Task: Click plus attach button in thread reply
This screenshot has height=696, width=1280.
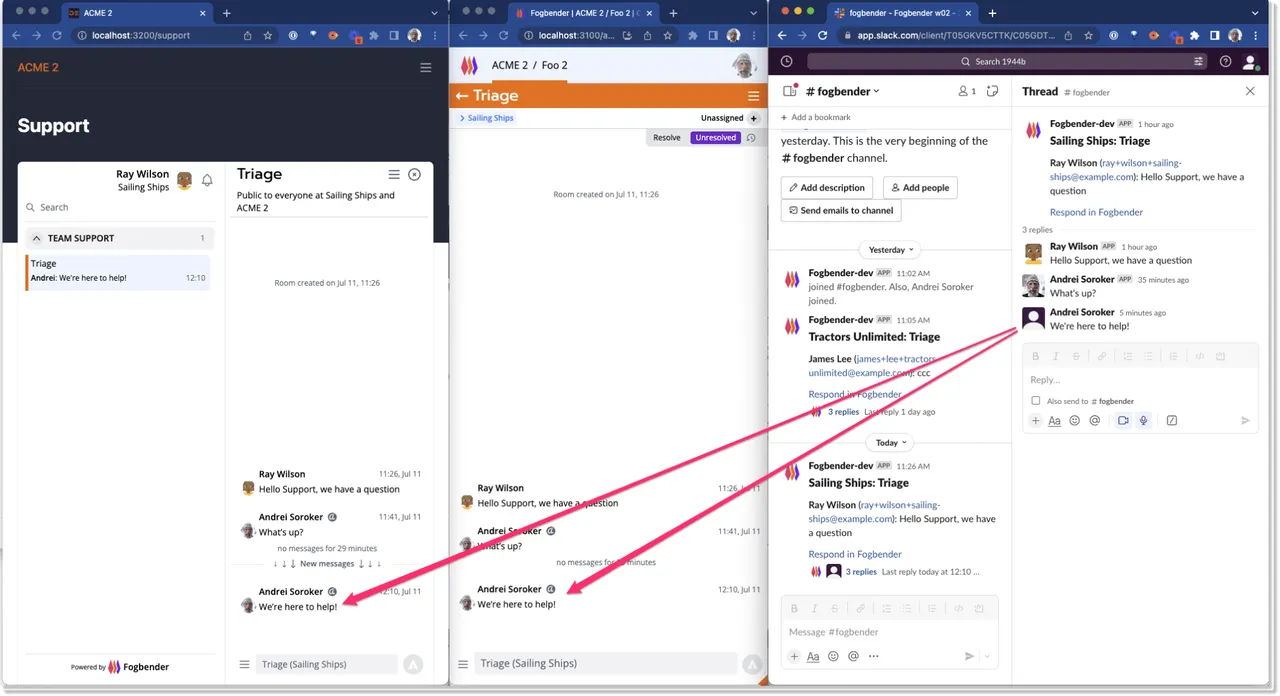Action: [x=1036, y=421]
